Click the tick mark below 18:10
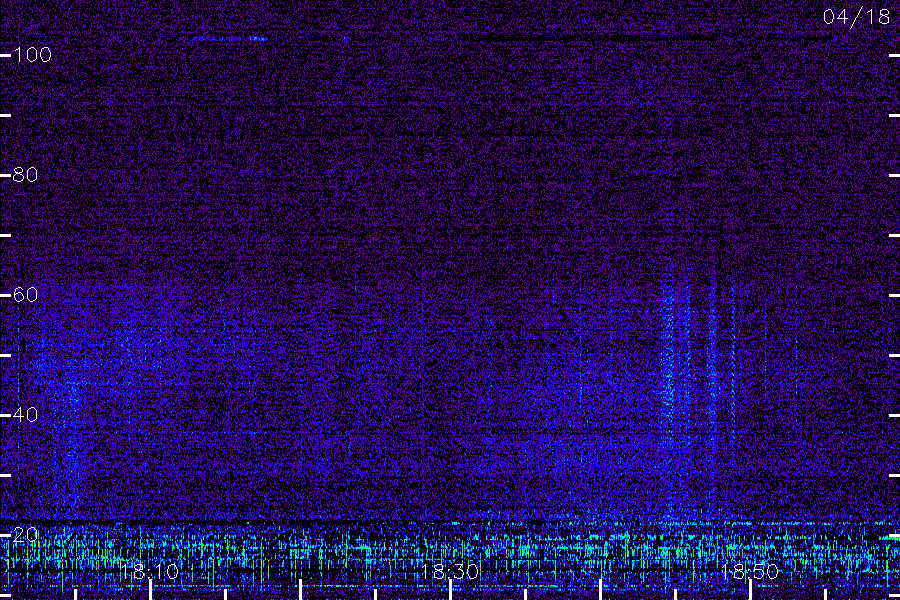Viewport: 900px width, 600px height. (x=150, y=590)
